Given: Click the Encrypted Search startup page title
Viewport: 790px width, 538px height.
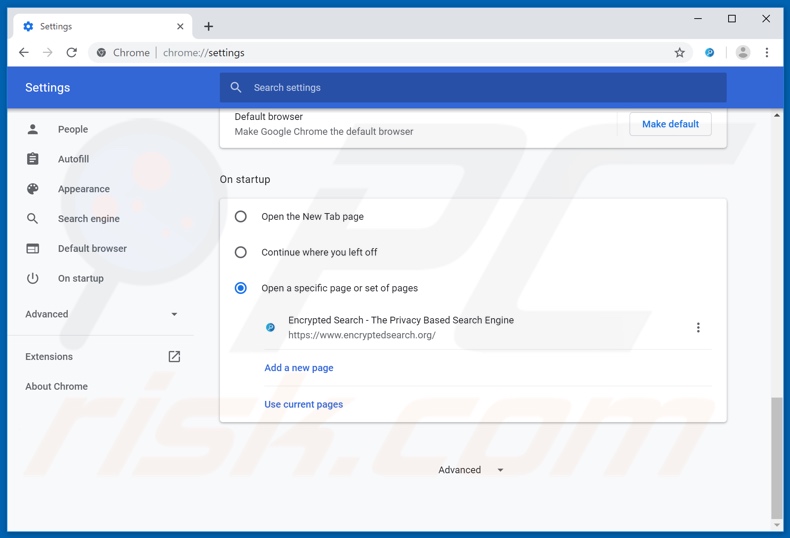Looking at the screenshot, I should point(401,320).
